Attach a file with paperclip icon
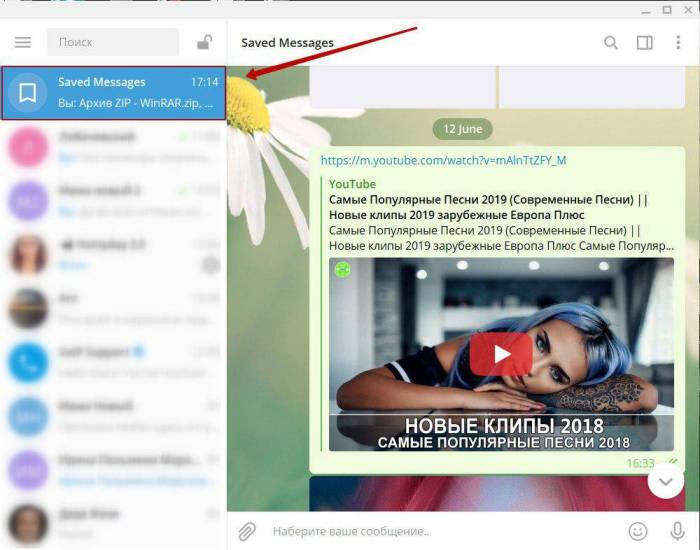The width and height of the screenshot is (700, 550). pyautogui.click(x=247, y=530)
